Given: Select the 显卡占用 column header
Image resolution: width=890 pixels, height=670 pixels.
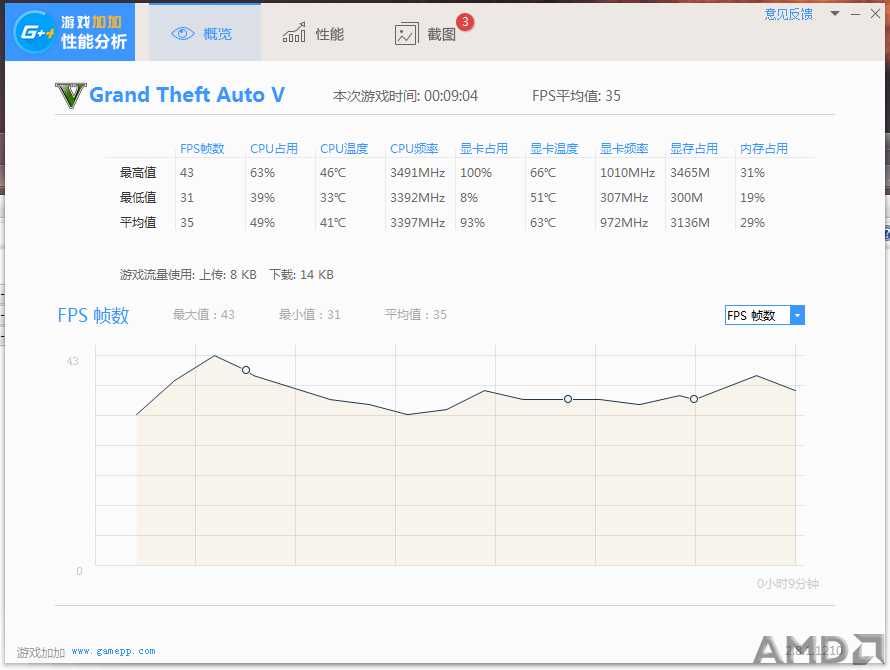Looking at the screenshot, I should 484,149.
